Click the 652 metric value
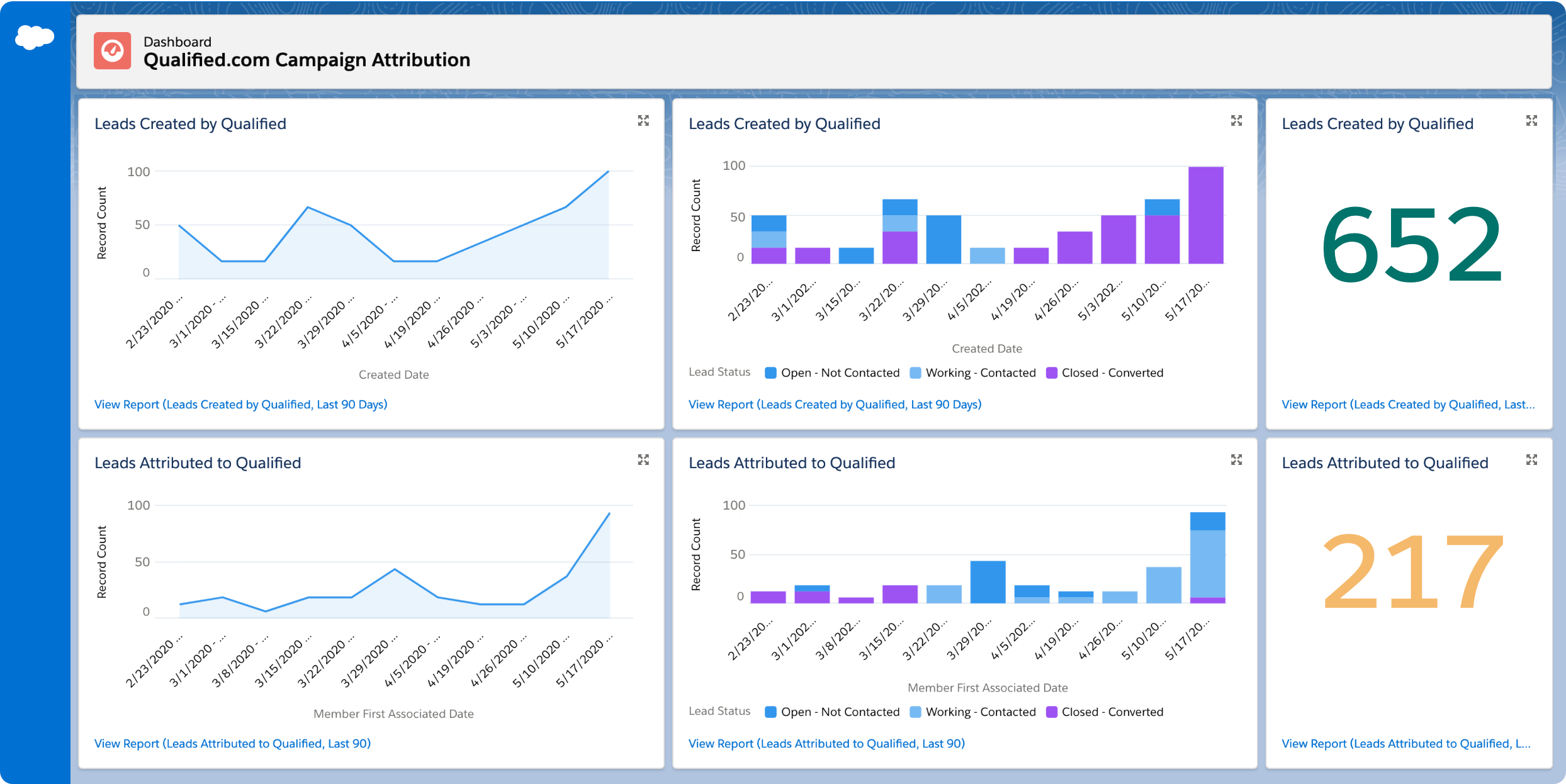 pos(1412,244)
